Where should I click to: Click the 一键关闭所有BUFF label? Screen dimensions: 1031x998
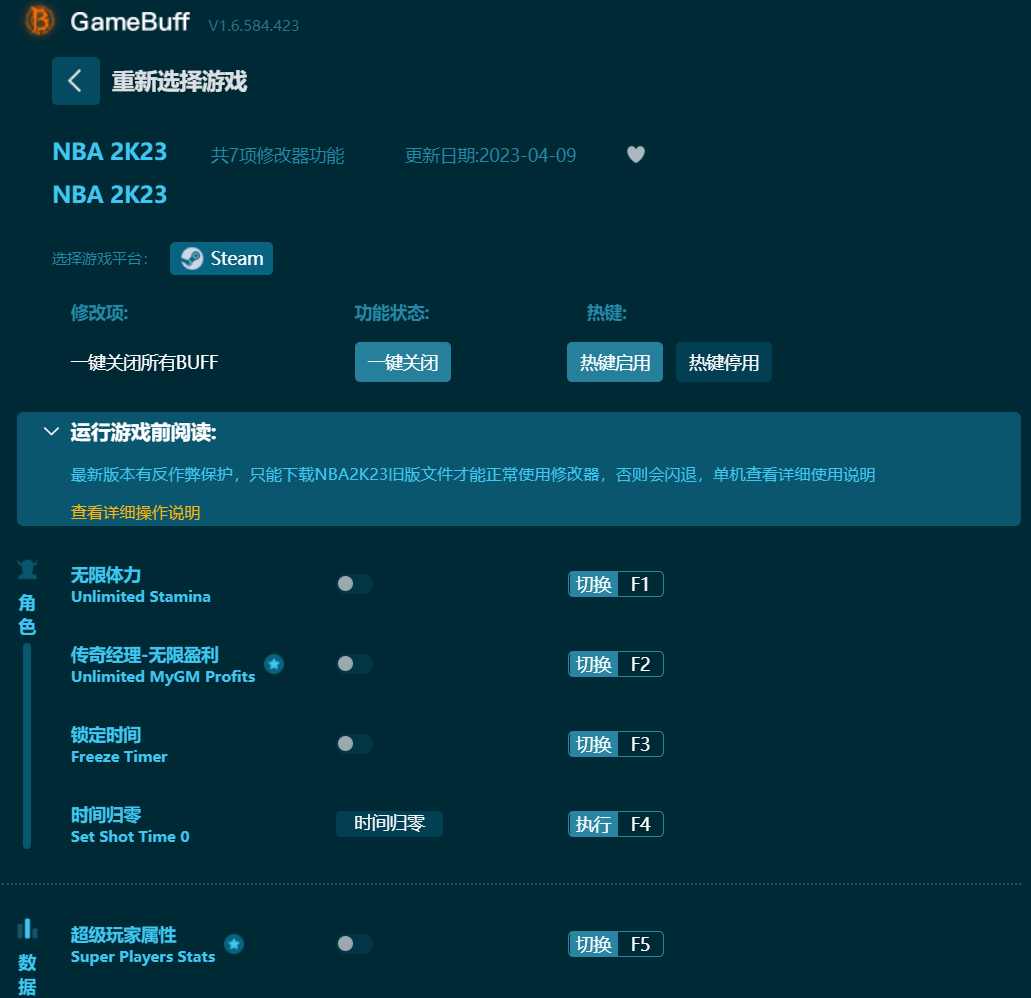click(144, 362)
